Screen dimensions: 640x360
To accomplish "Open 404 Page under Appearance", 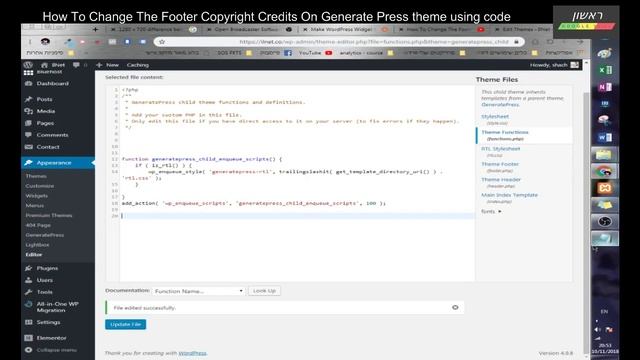I will (38, 225).
